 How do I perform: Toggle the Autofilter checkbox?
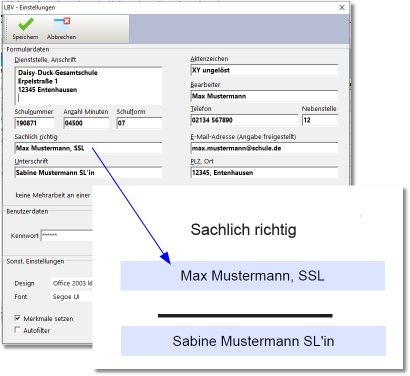coord(18,330)
